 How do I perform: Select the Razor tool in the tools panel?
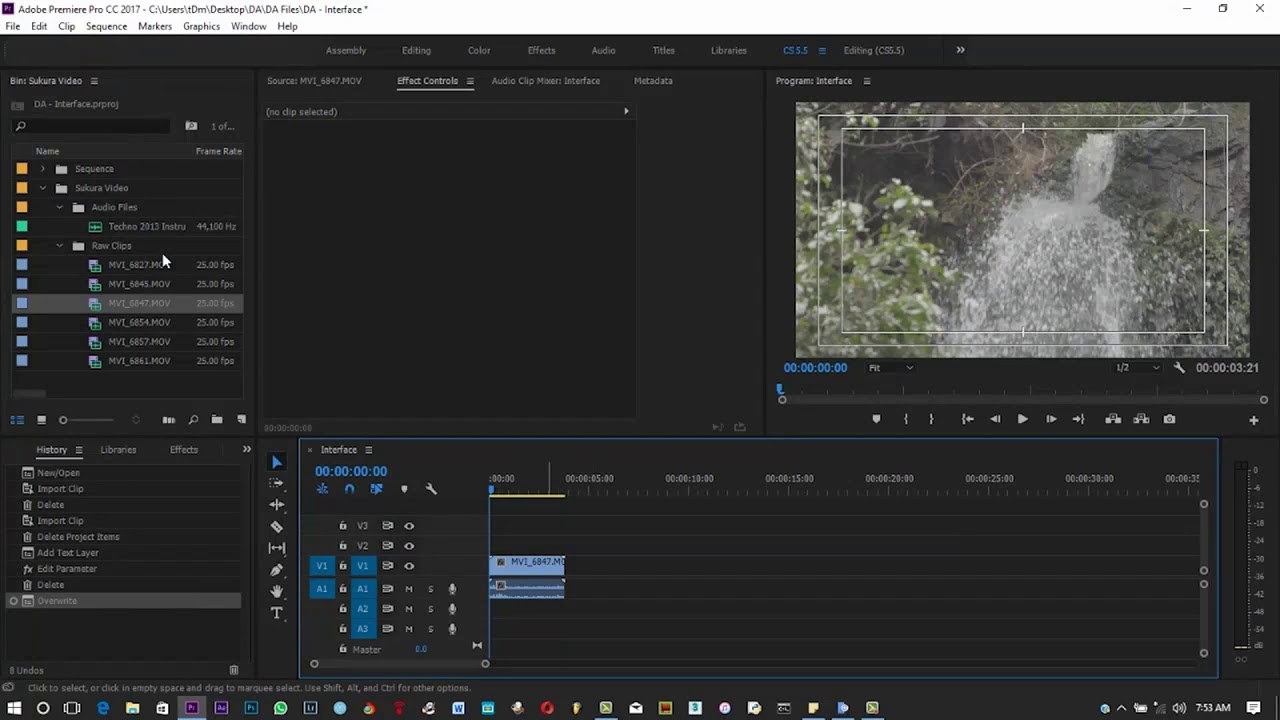277,527
